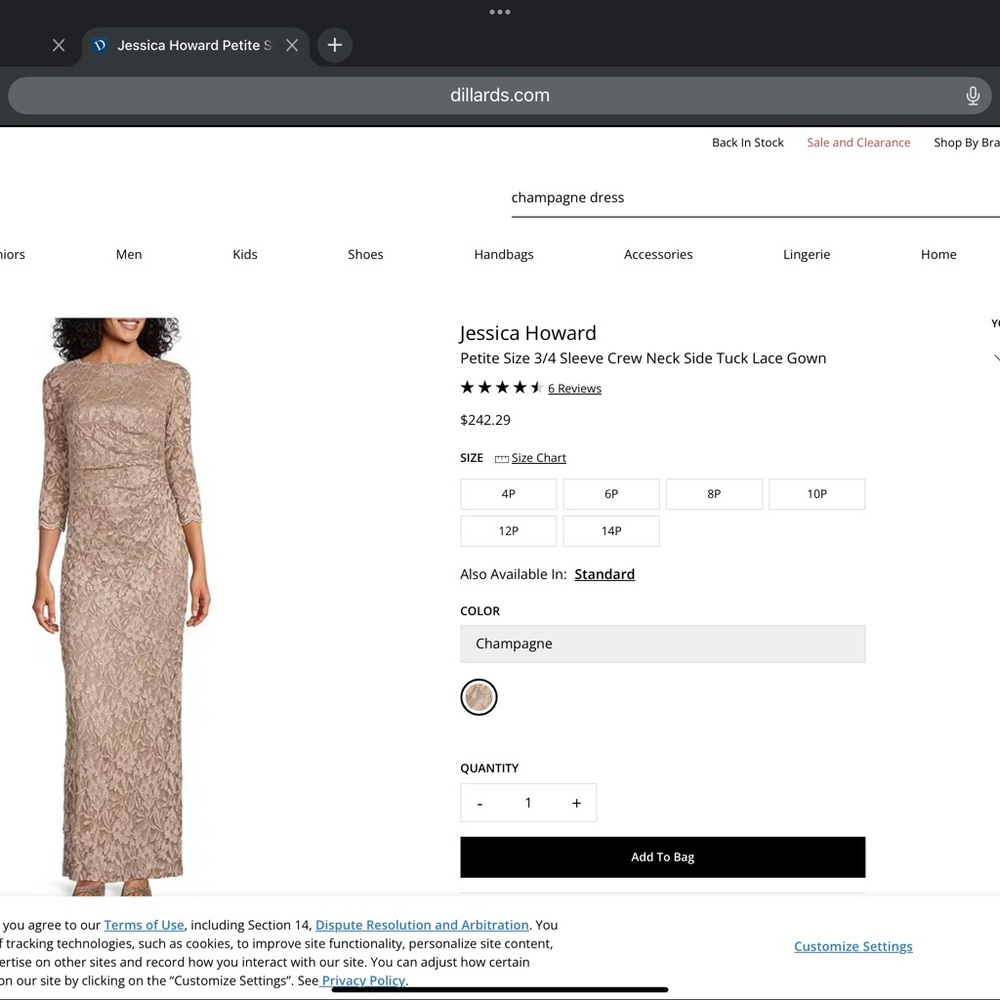Click the champagne lace gown product image
The image size is (1000, 1000).
pyautogui.click(x=121, y=606)
